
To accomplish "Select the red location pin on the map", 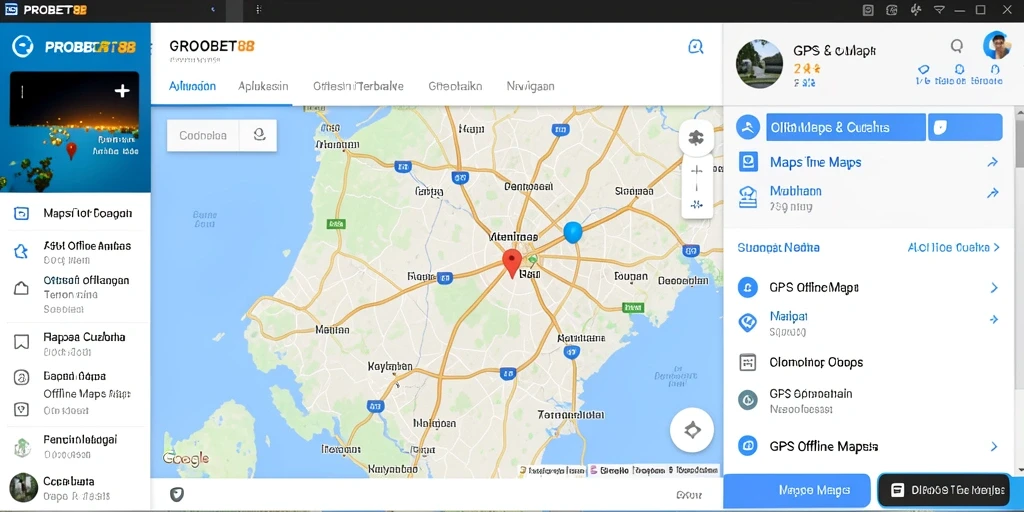I will click(512, 263).
